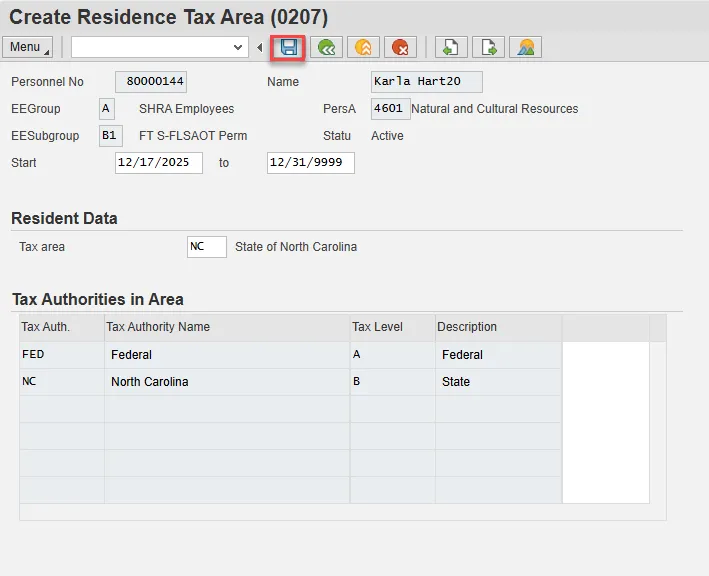709x576 pixels.
Task: Click the Overview mountain icon
Action: 525,47
